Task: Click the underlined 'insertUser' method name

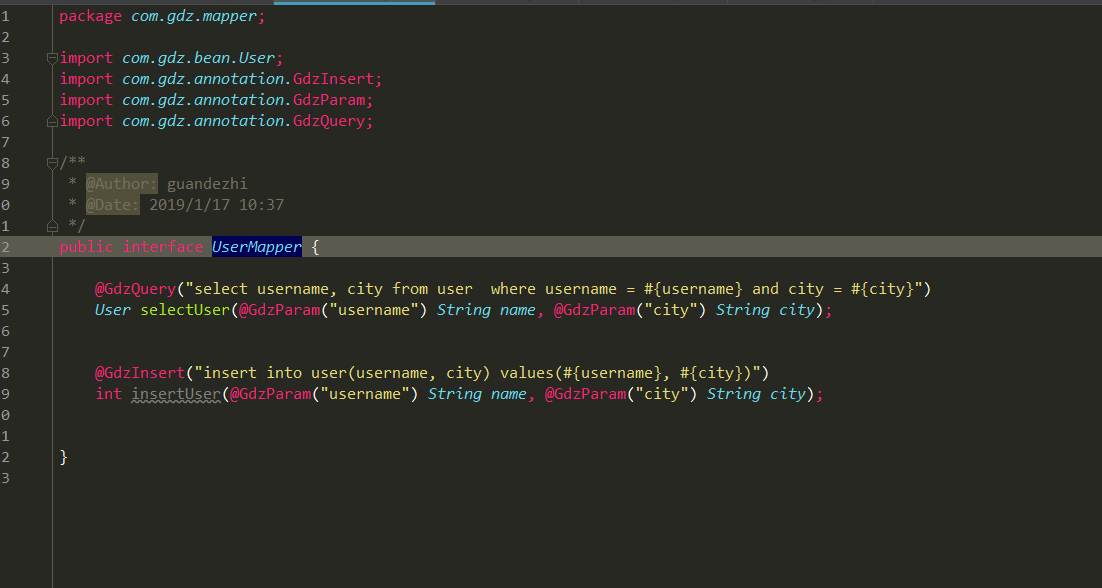Action: 176,393
